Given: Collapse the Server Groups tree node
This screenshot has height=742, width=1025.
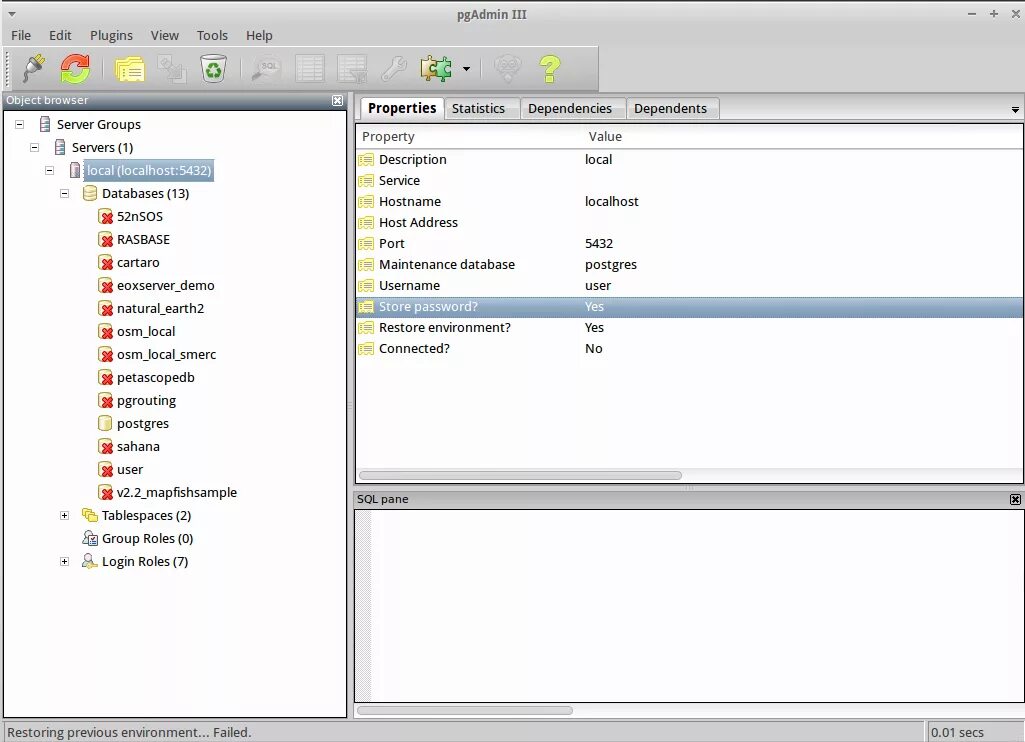Looking at the screenshot, I should click(x=20, y=124).
